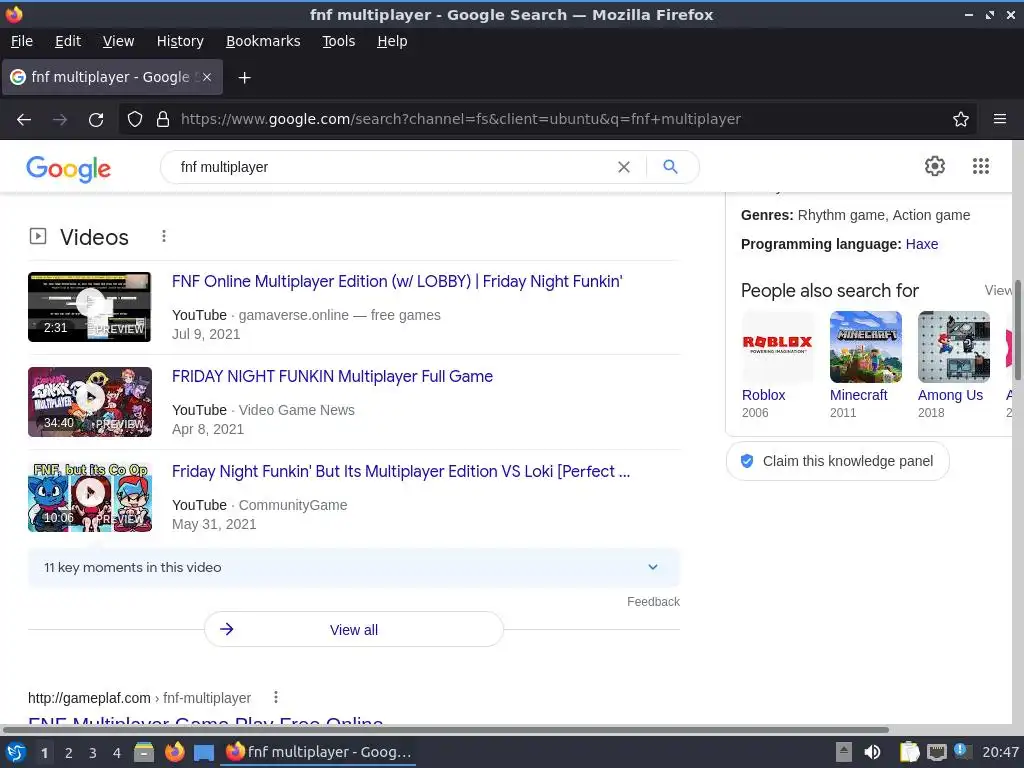The image size is (1024, 768).
Task: Open the Bookmarks menu
Action: tap(263, 41)
